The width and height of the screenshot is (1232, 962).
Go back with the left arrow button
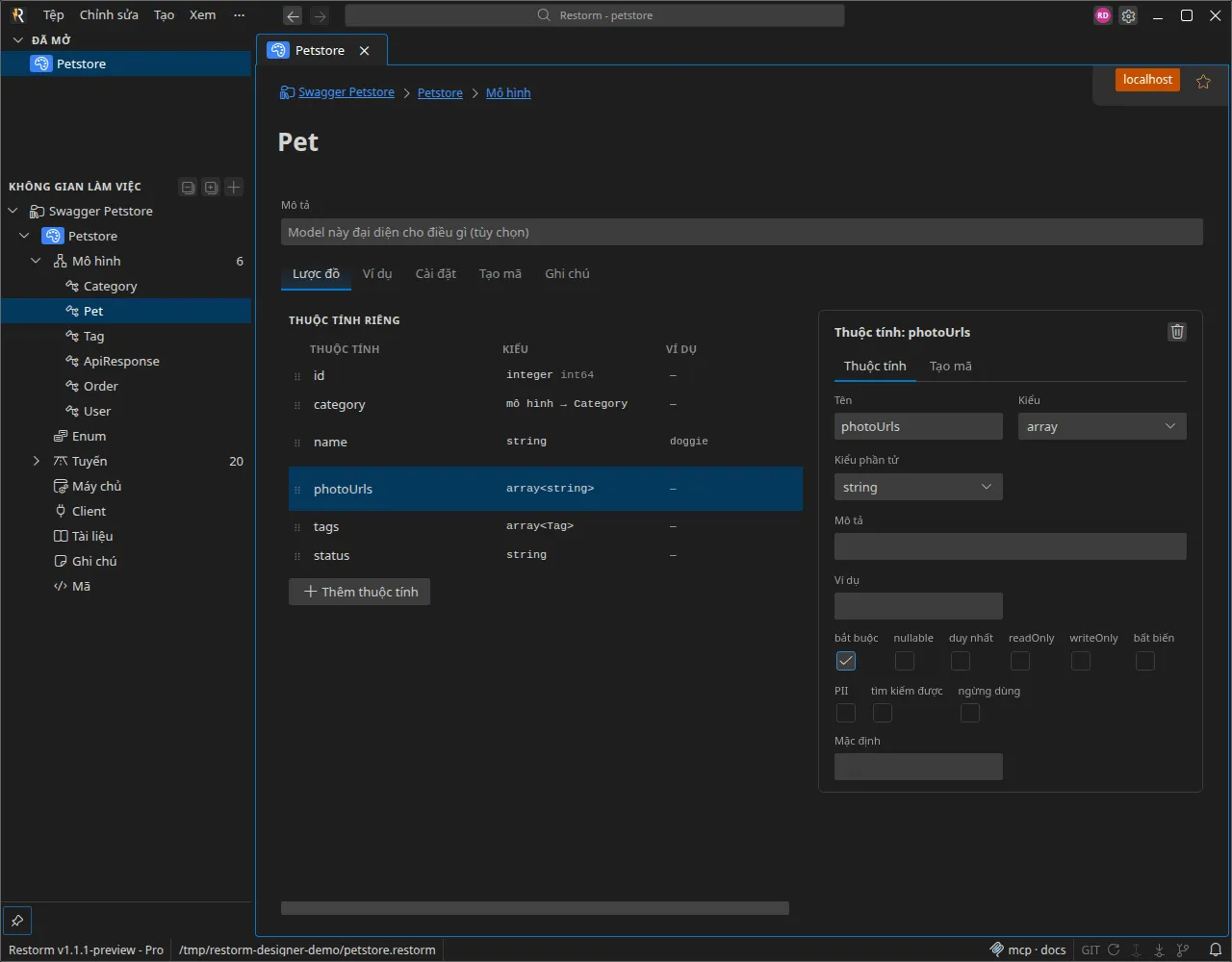click(x=294, y=15)
